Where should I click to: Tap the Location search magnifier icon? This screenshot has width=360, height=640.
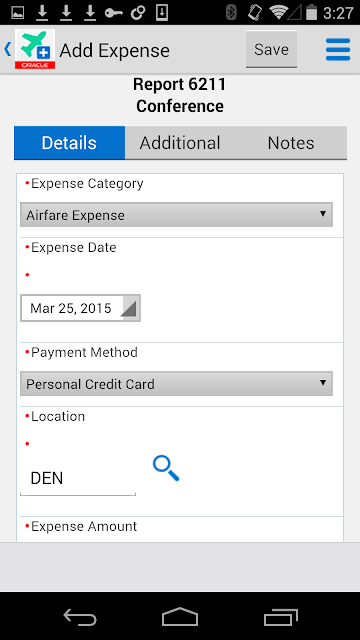point(166,469)
